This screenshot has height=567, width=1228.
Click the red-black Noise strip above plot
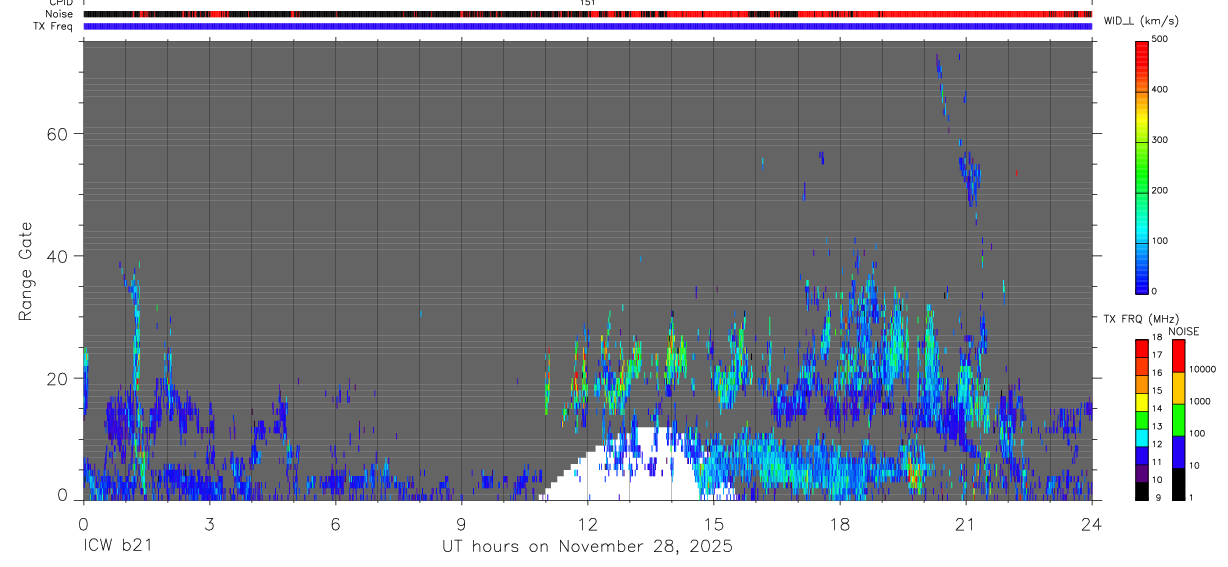[x=588, y=14]
